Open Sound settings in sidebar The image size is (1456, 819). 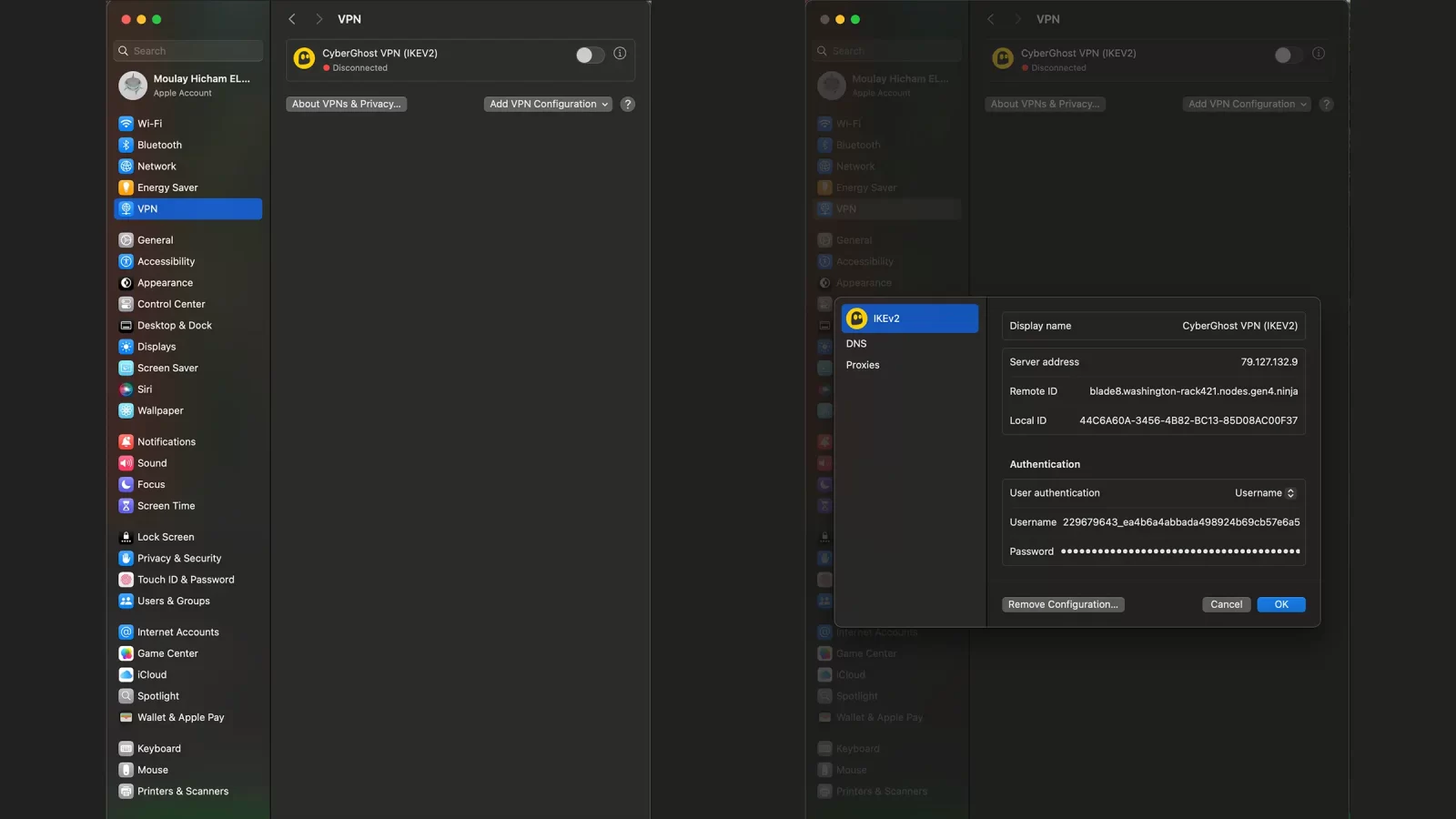[x=187, y=463]
